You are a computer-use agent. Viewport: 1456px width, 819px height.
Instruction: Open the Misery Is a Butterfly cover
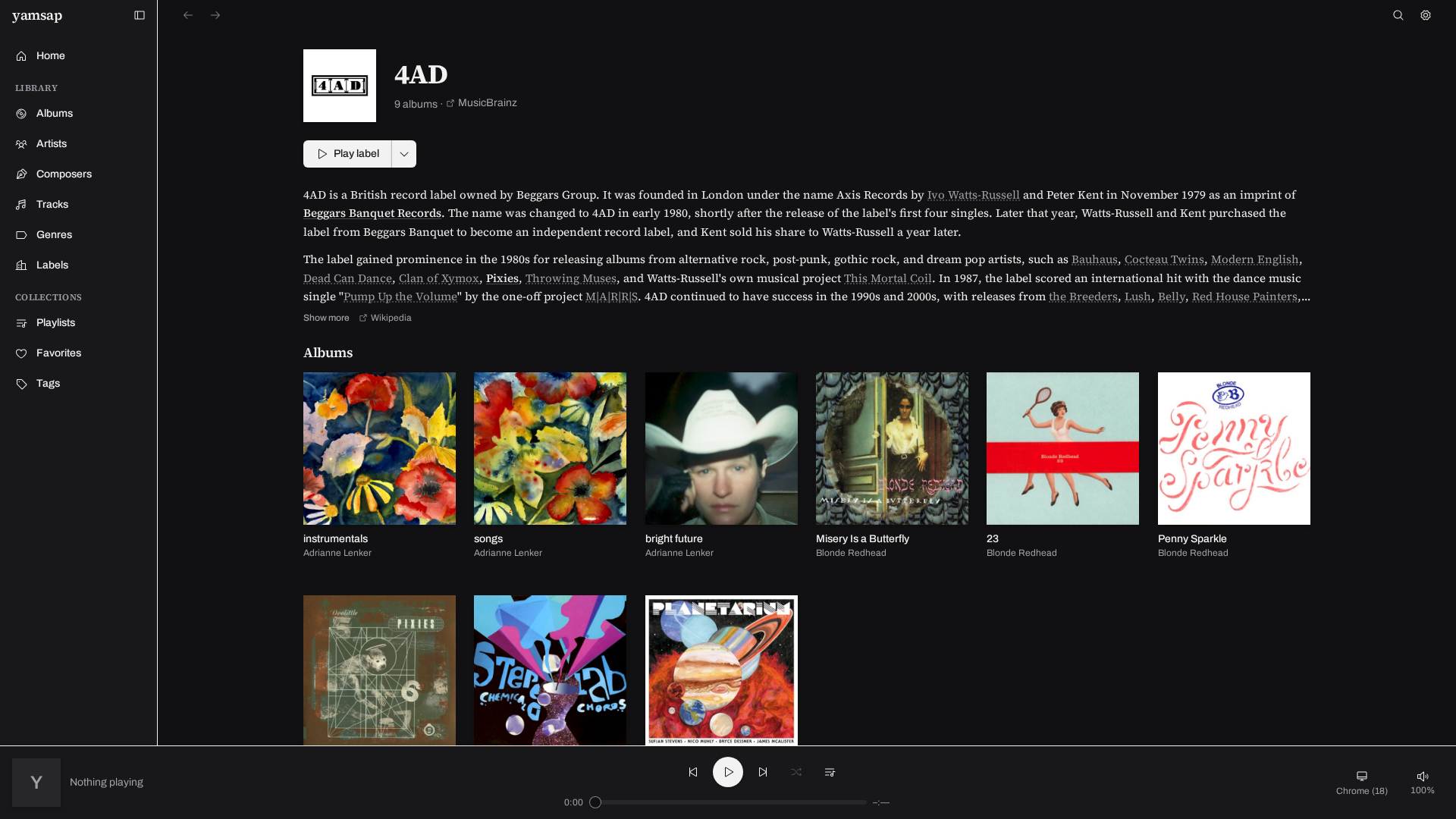click(x=892, y=448)
